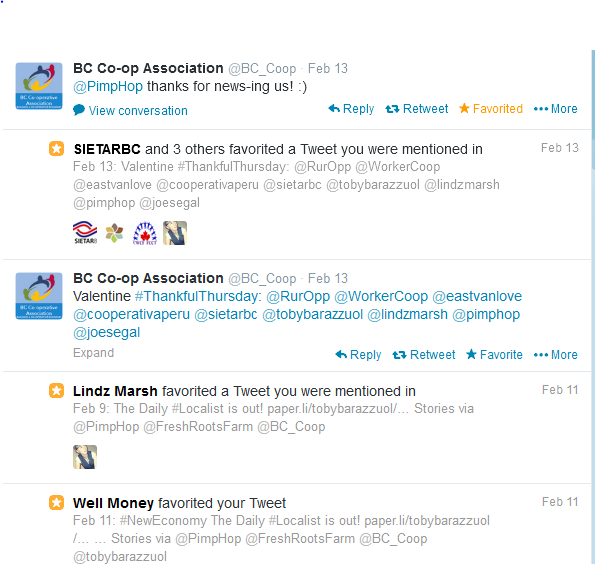Open the @tobybarazzuol mention in Valentine tweet
Image resolution: width=595 pixels, height=564 pixels.
click(x=313, y=314)
